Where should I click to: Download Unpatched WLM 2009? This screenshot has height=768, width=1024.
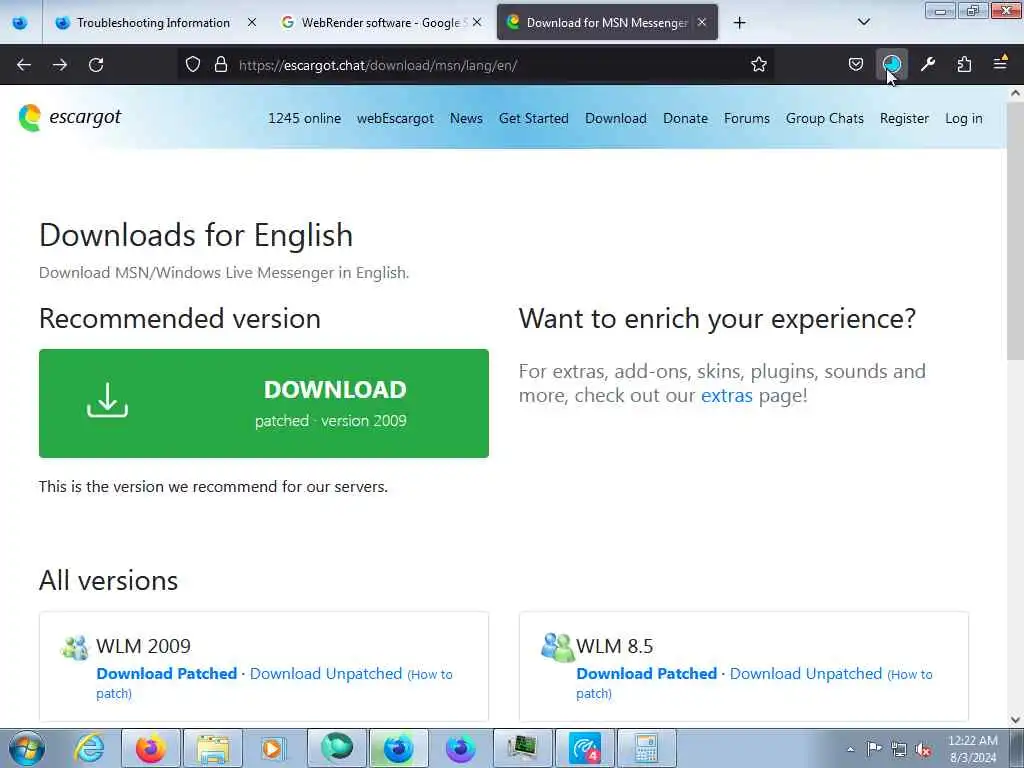326,674
